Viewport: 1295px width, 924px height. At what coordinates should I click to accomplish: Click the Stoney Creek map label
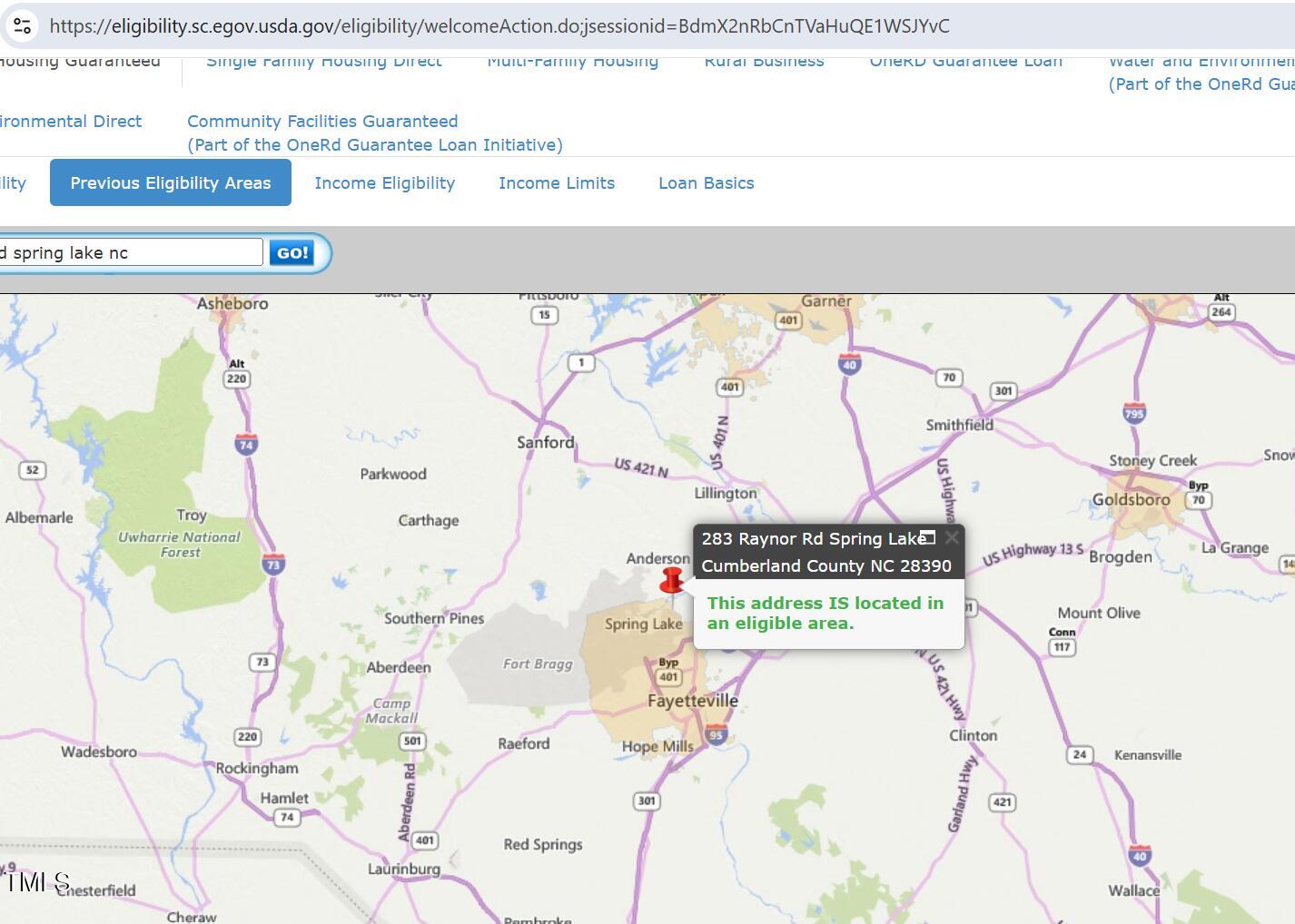click(x=1153, y=460)
